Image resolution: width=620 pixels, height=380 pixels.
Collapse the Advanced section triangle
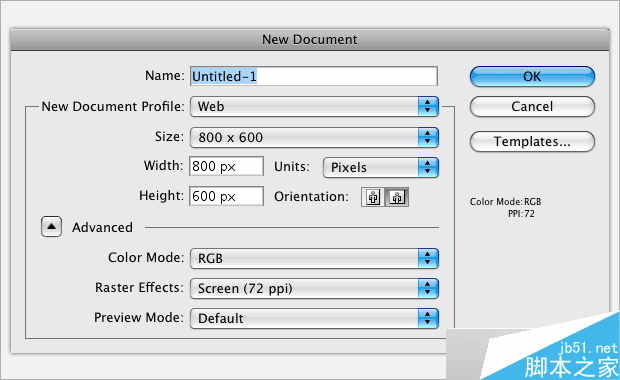pyautogui.click(x=51, y=227)
